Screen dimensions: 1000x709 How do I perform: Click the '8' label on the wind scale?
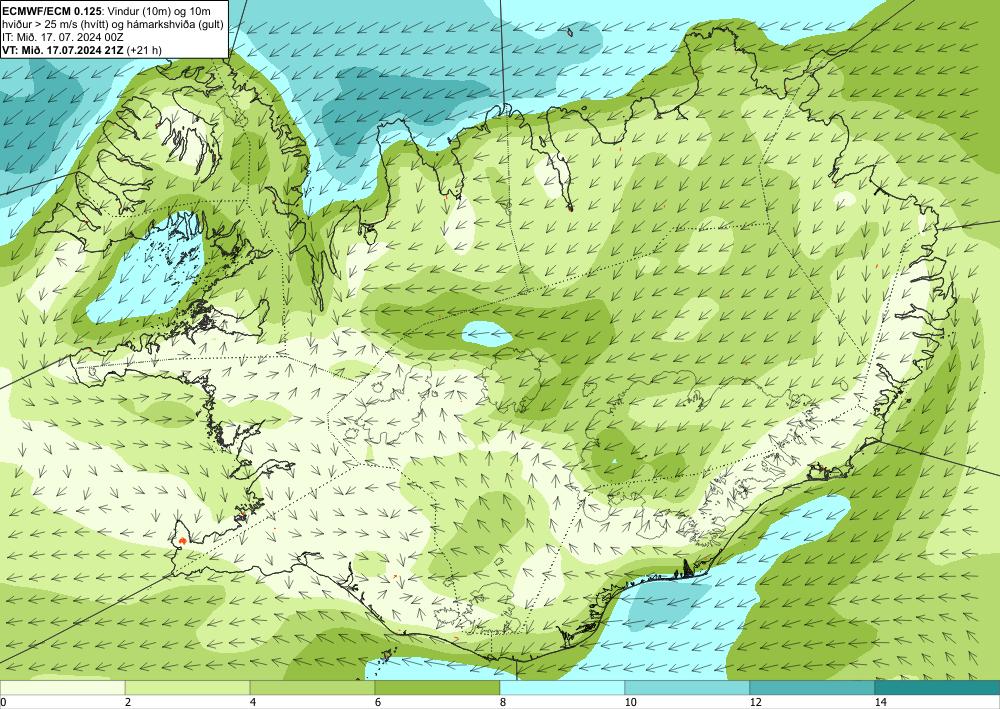pos(503,702)
